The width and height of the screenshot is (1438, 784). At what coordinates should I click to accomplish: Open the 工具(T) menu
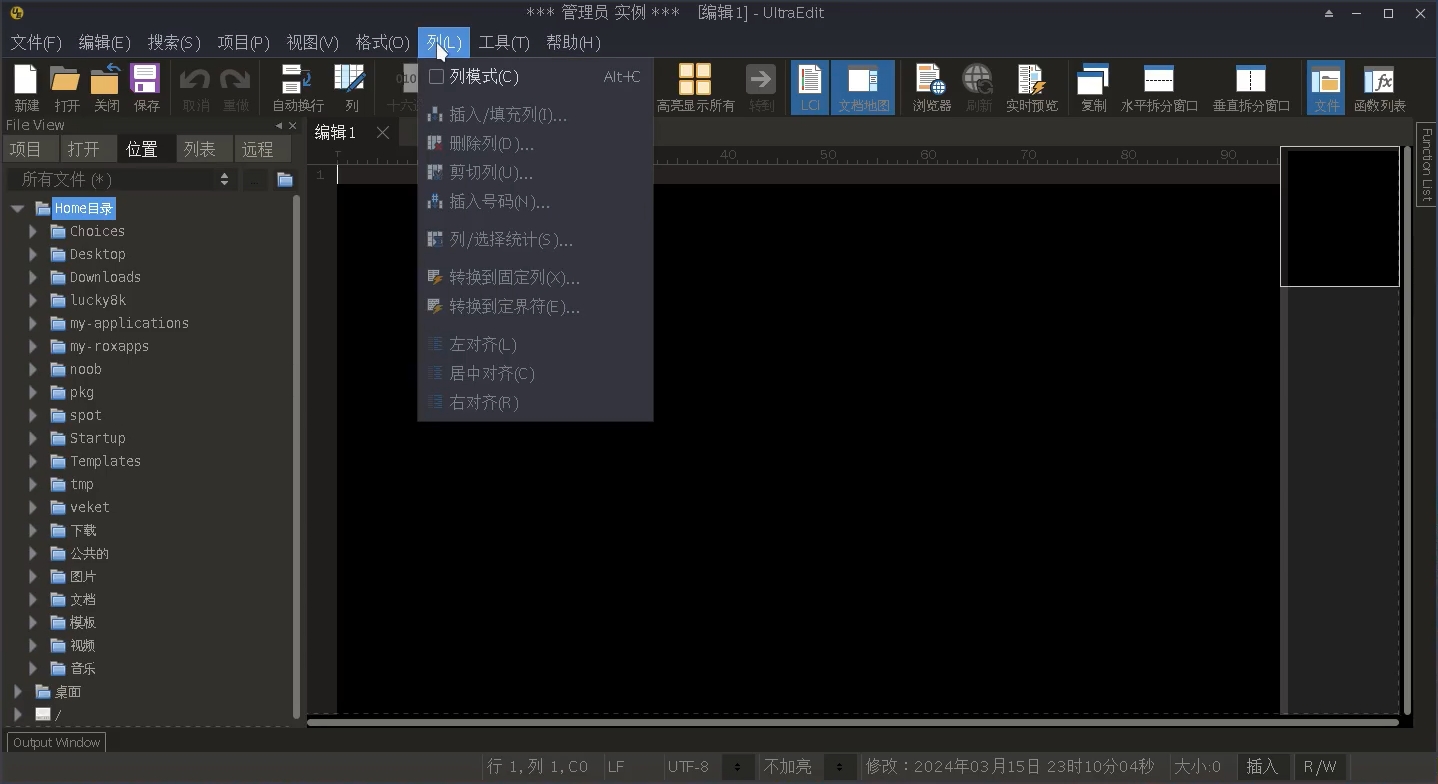point(503,42)
